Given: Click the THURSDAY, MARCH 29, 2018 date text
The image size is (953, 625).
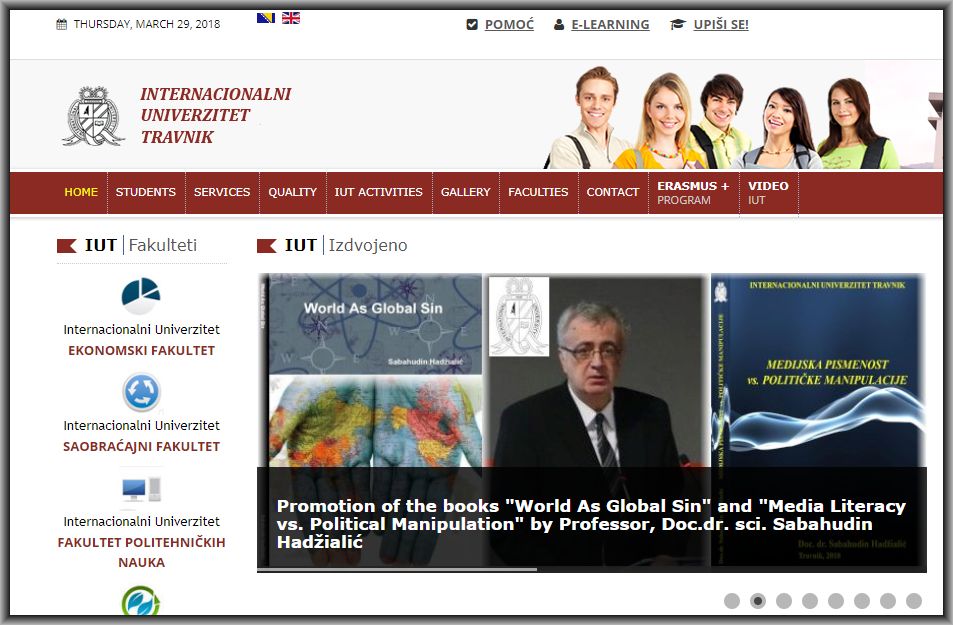Looking at the screenshot, I should coord(146,24).
